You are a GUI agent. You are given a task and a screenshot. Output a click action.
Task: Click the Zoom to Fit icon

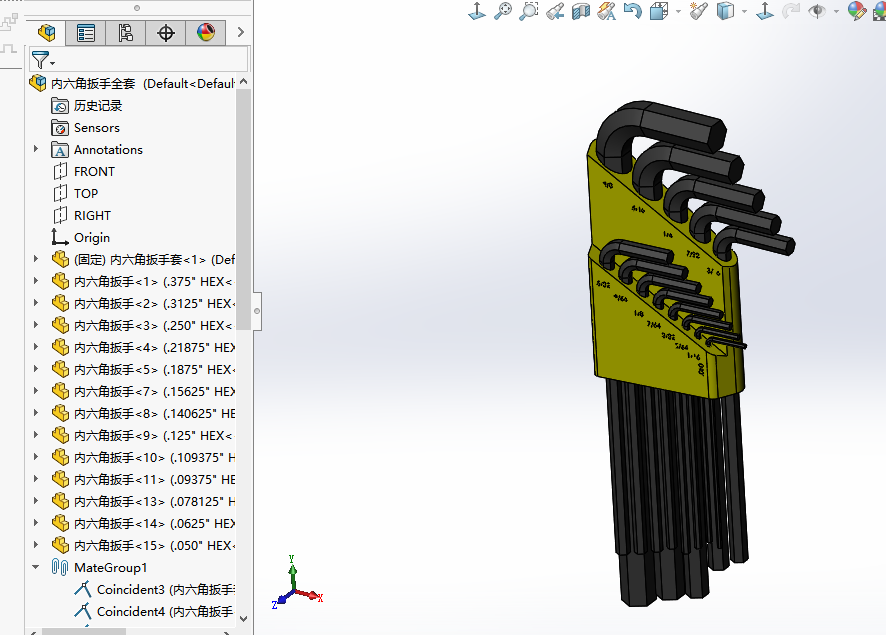coord(502,11)
